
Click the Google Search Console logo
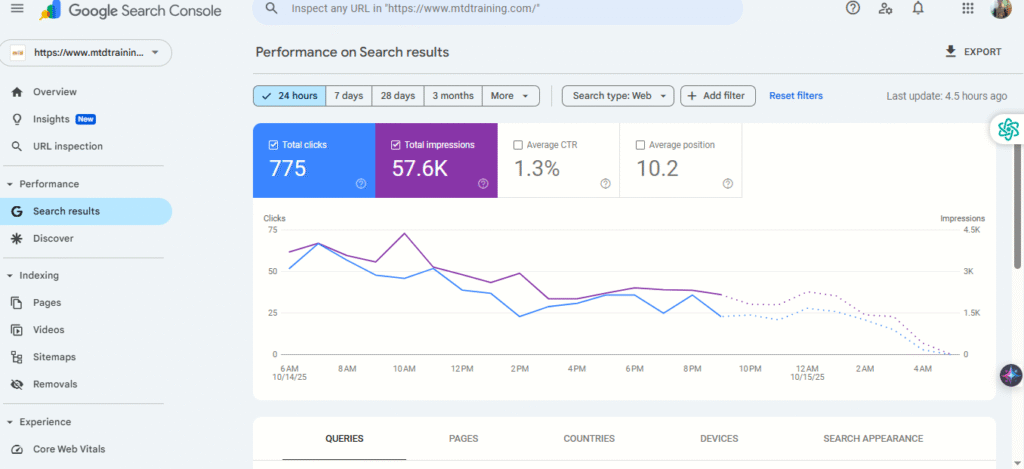[x=130, y=10]
